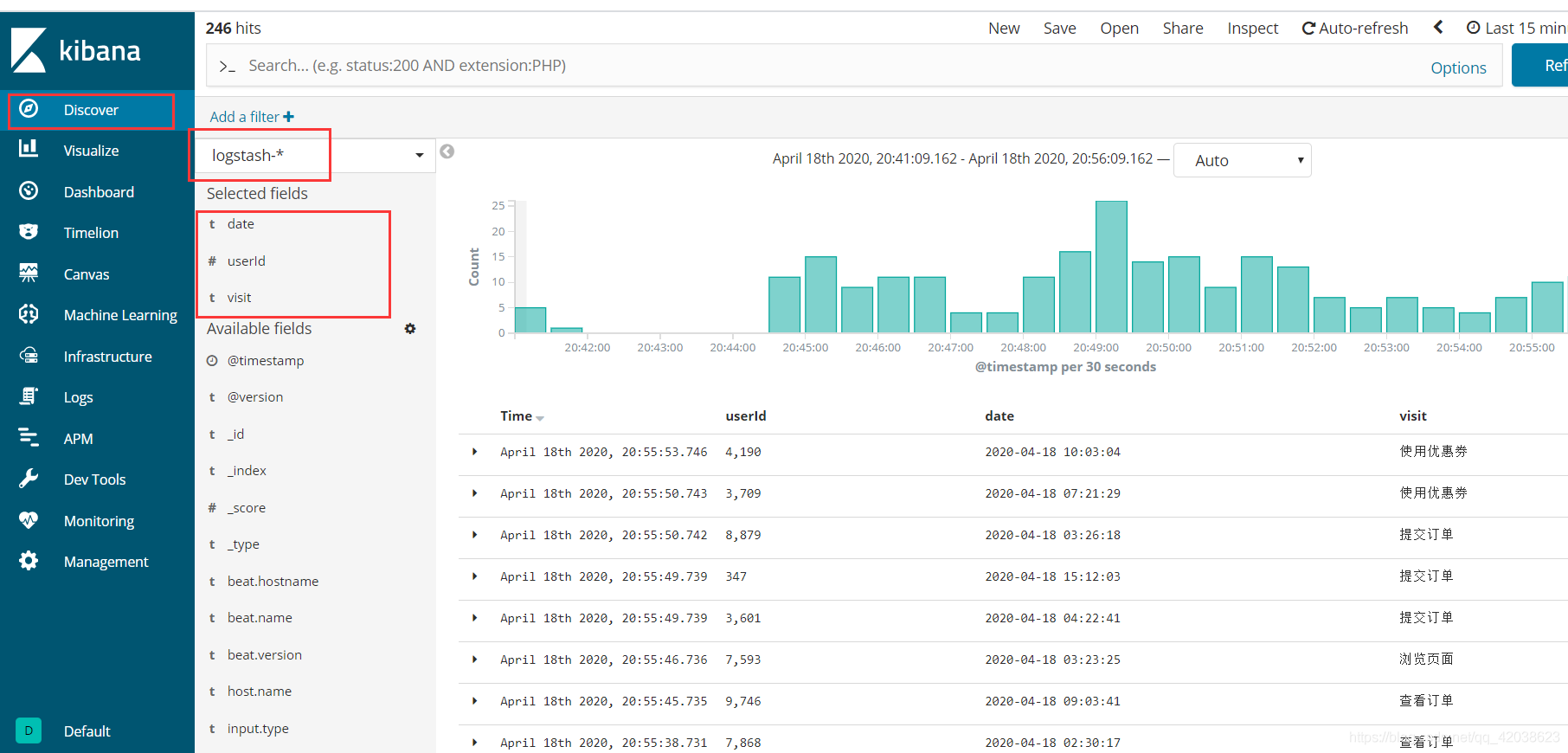Click the plus icon beside Add a filter
This screenshot has height=753, width=1568.
(x=288, y=117)
